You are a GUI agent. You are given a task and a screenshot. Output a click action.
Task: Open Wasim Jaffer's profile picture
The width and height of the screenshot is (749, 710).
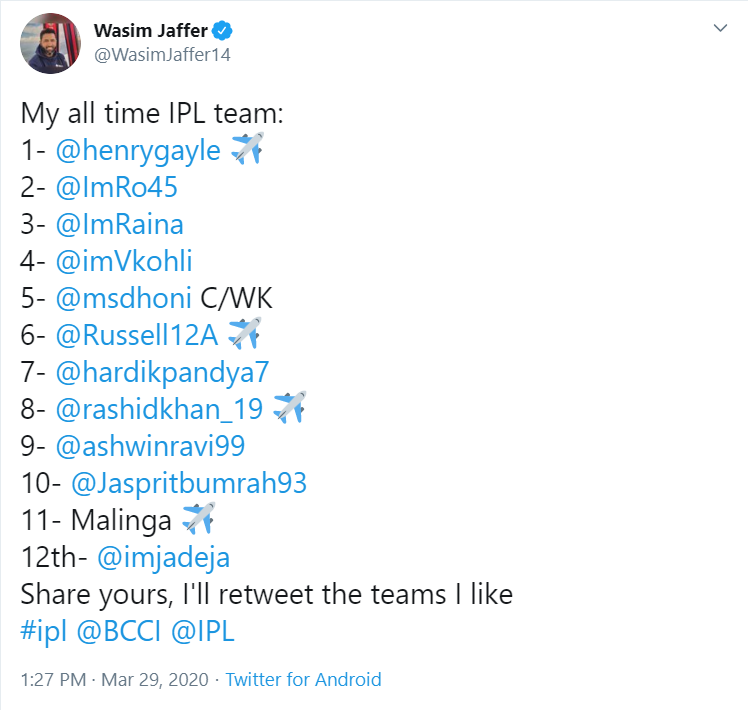[50, 43]
